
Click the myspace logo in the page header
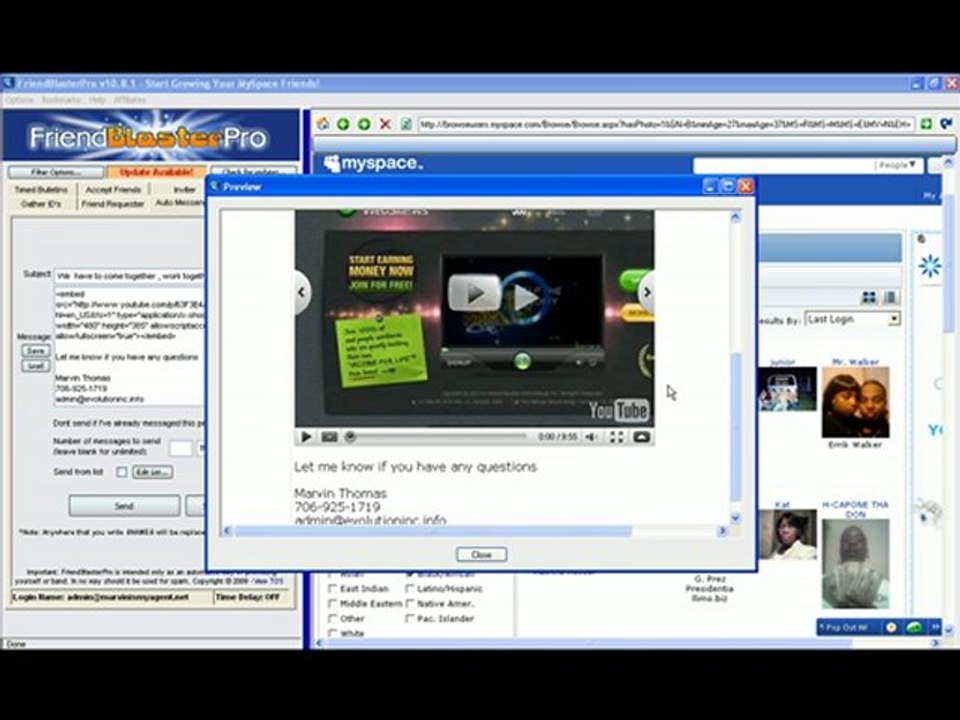tap(373, 163)
